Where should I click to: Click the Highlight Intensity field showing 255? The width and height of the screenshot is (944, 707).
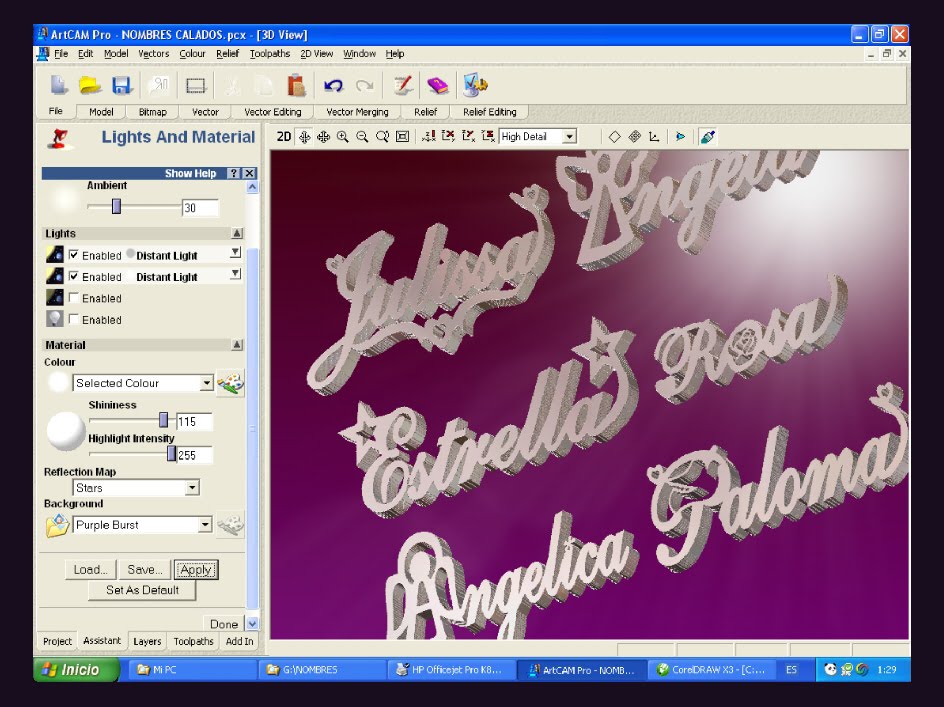(x=194, y=455)
